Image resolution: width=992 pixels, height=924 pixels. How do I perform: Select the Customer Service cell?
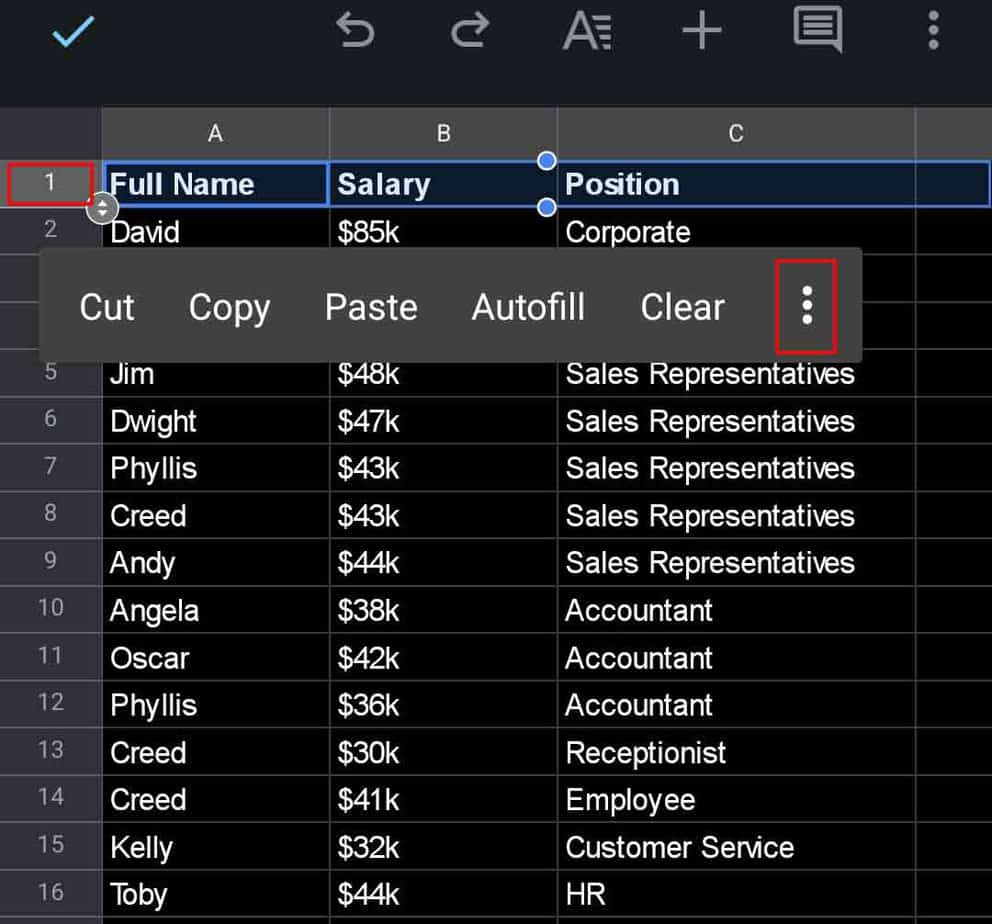(x=680, y=848)
